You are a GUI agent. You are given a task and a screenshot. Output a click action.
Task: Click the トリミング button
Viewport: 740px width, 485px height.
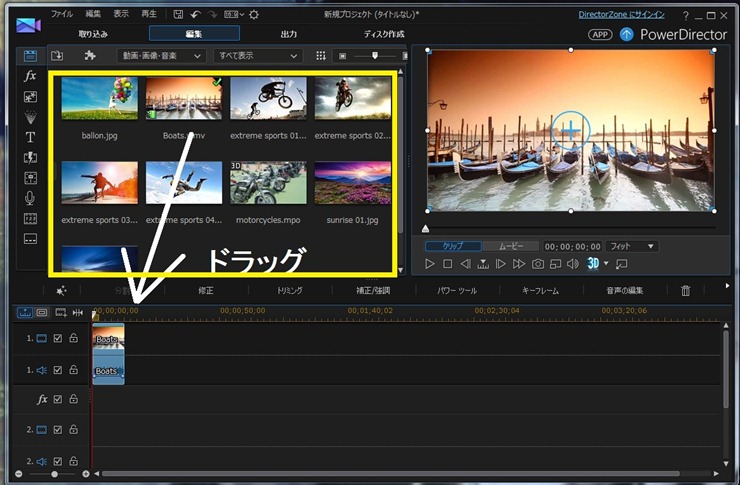289,290
